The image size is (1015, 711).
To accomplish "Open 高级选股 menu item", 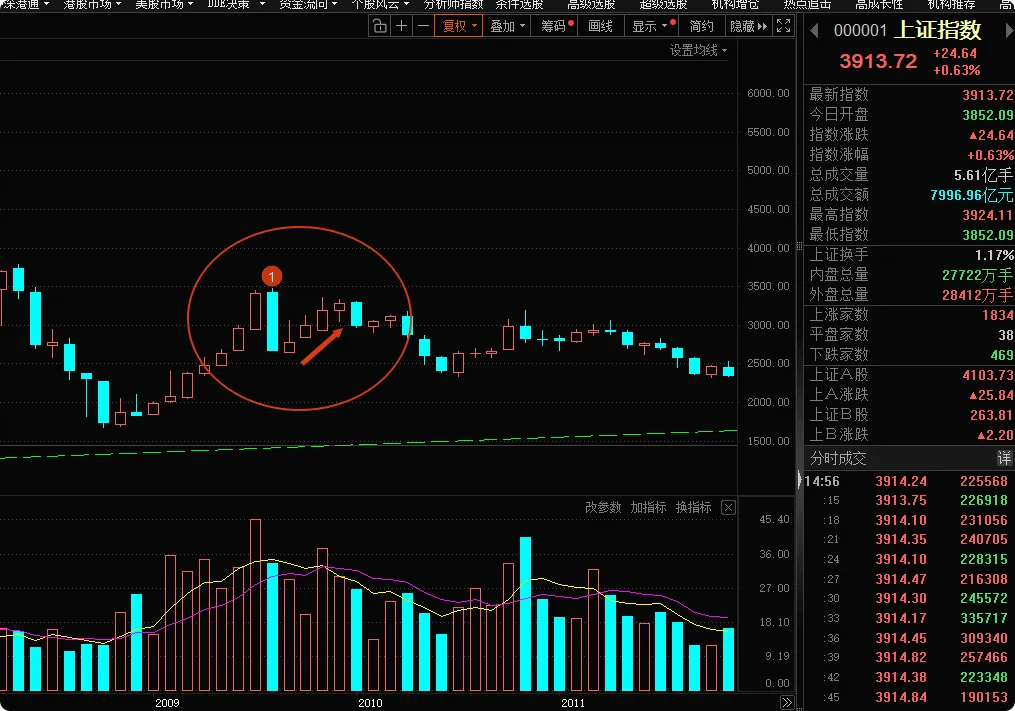I will click(x=591, y=5).
